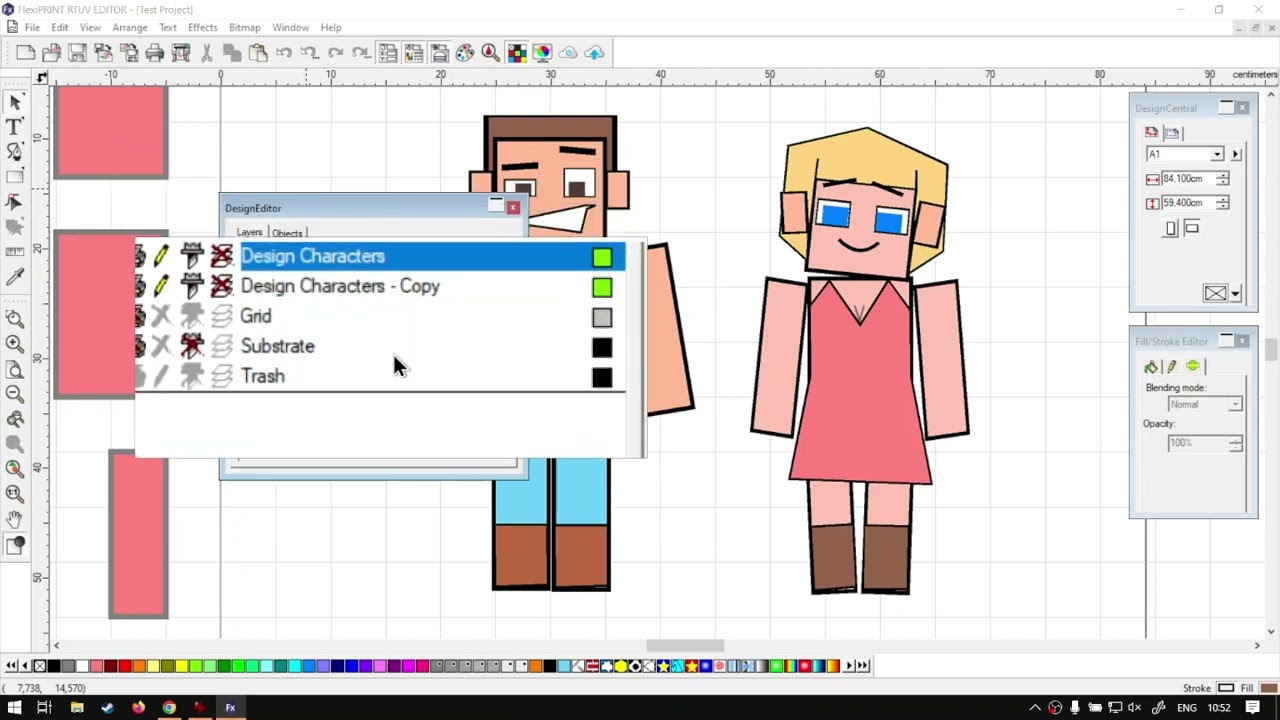Click the grey color swatch of the Grid layer

[x=602, y=318]
